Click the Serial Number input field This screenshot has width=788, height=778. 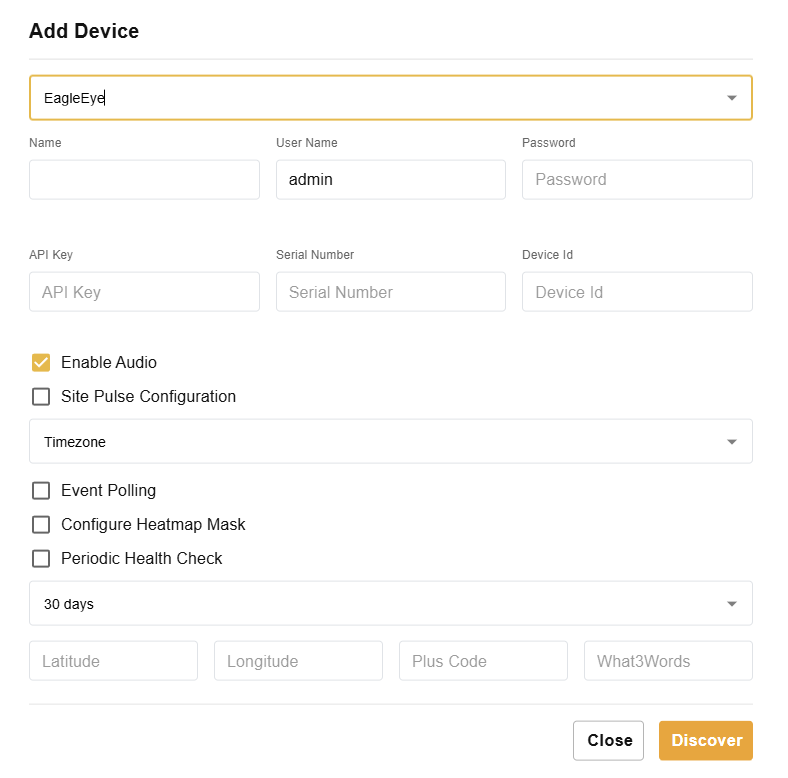(x=390, y=292)
